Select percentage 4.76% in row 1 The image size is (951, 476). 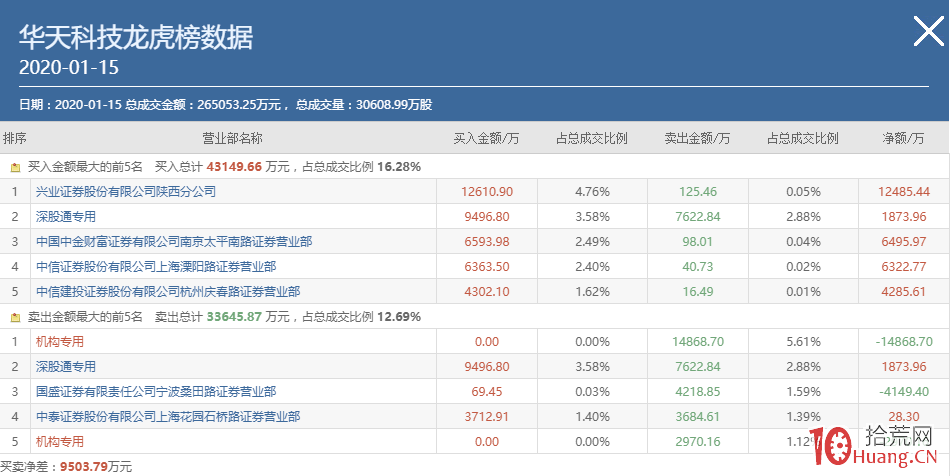593,192
